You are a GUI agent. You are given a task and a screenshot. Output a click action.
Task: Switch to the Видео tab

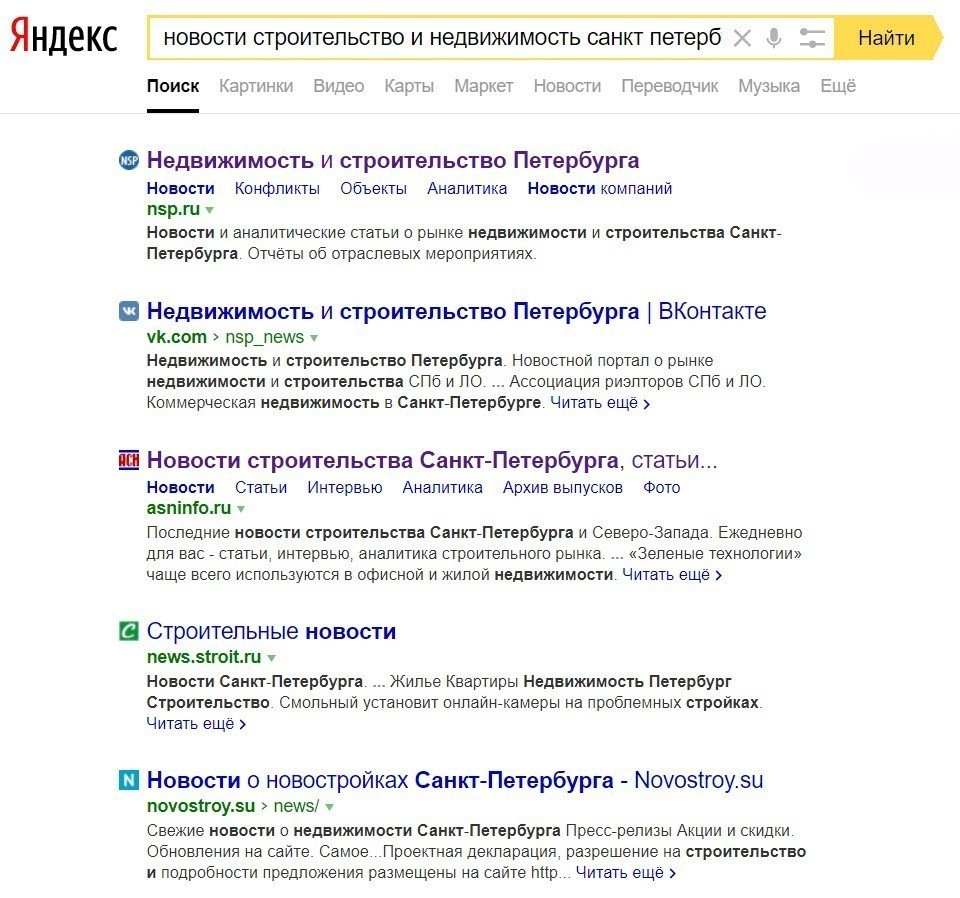coord(339,86)
